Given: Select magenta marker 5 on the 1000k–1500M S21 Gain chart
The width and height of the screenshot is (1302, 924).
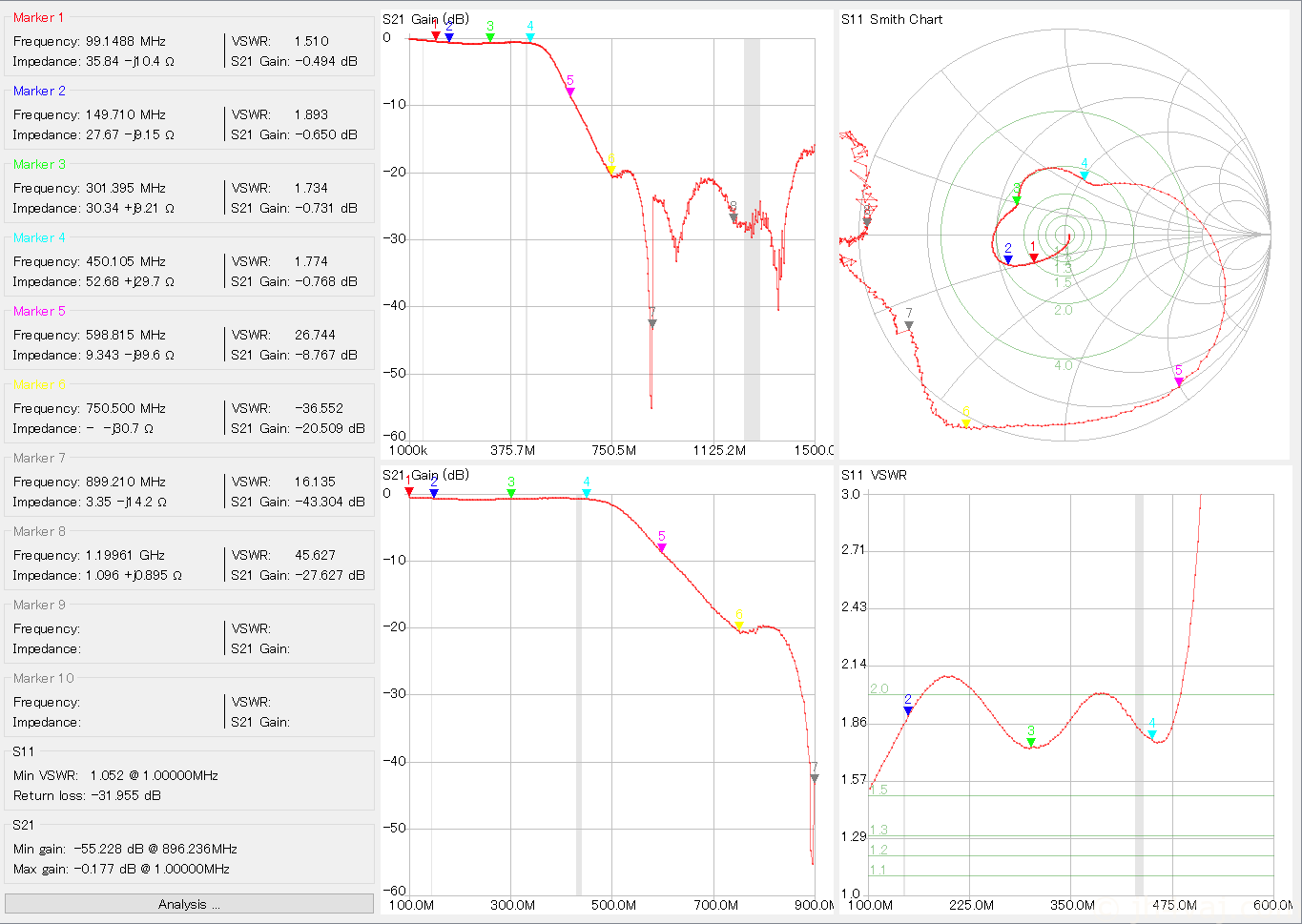Looking at the screenshot, I should (570, 92).
